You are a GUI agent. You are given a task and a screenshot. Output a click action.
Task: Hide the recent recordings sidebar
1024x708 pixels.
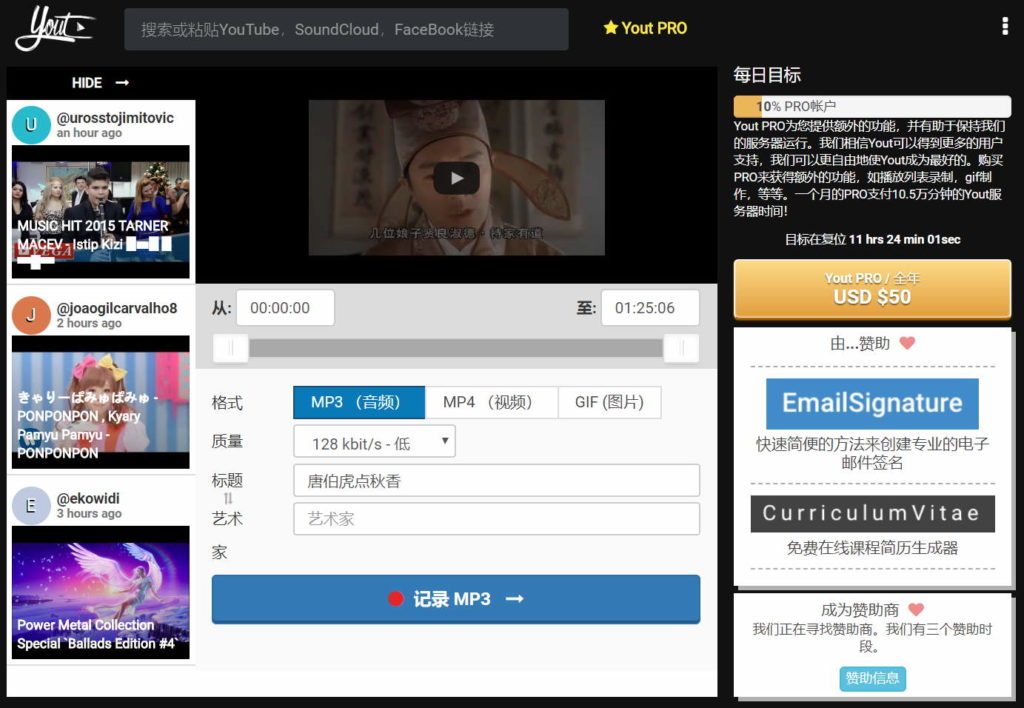100,83
